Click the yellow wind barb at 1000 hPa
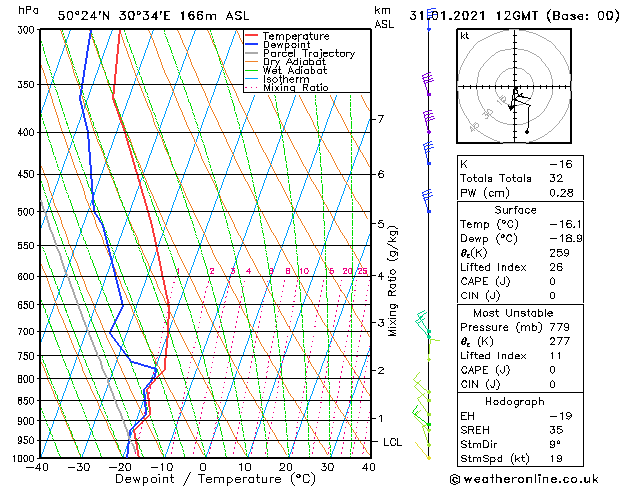This screenshot has height=486, width=629. pos(422,450)
